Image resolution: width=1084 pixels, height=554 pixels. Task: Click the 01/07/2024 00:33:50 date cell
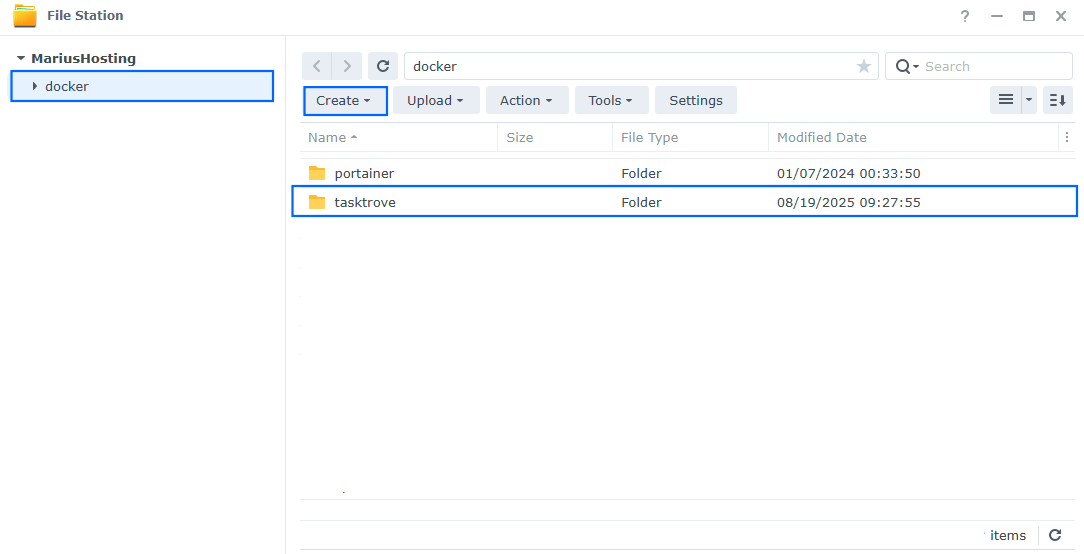tap(848, 174)
